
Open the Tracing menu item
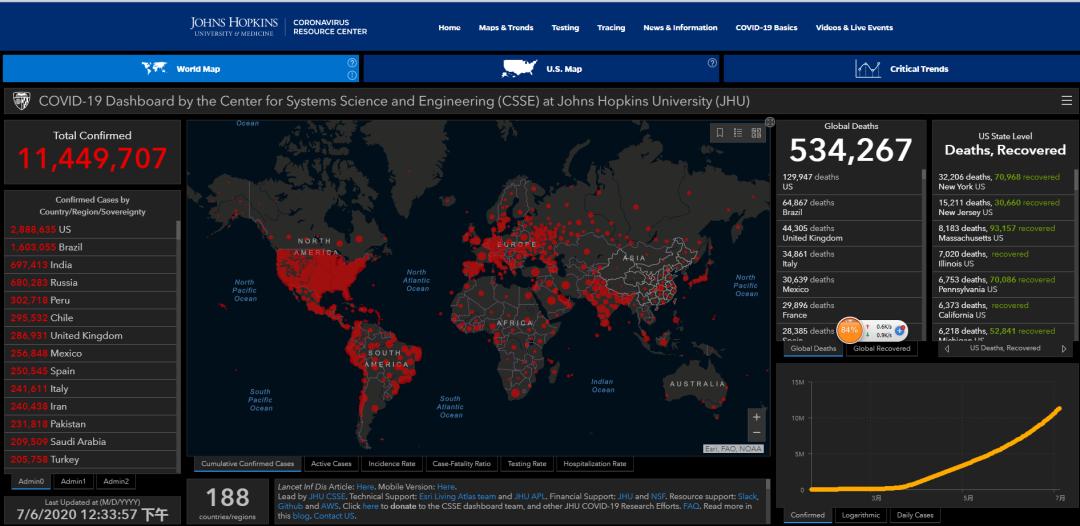click(611, 28)
